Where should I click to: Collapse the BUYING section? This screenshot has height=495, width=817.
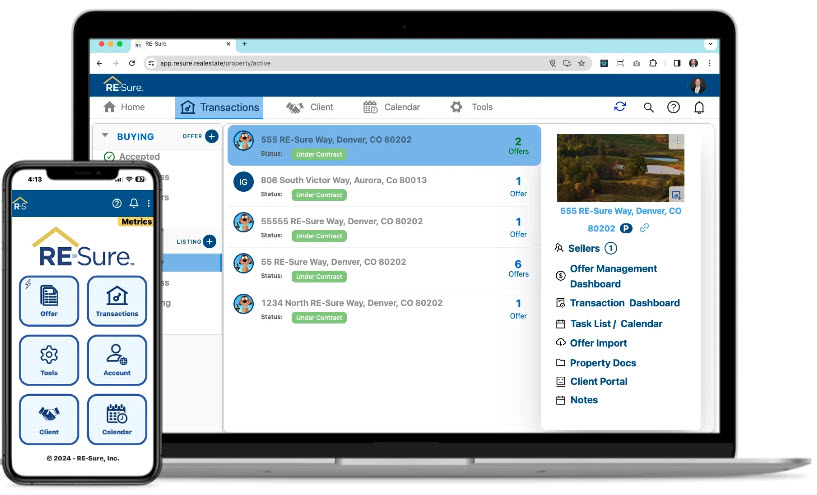coord(105,136)
